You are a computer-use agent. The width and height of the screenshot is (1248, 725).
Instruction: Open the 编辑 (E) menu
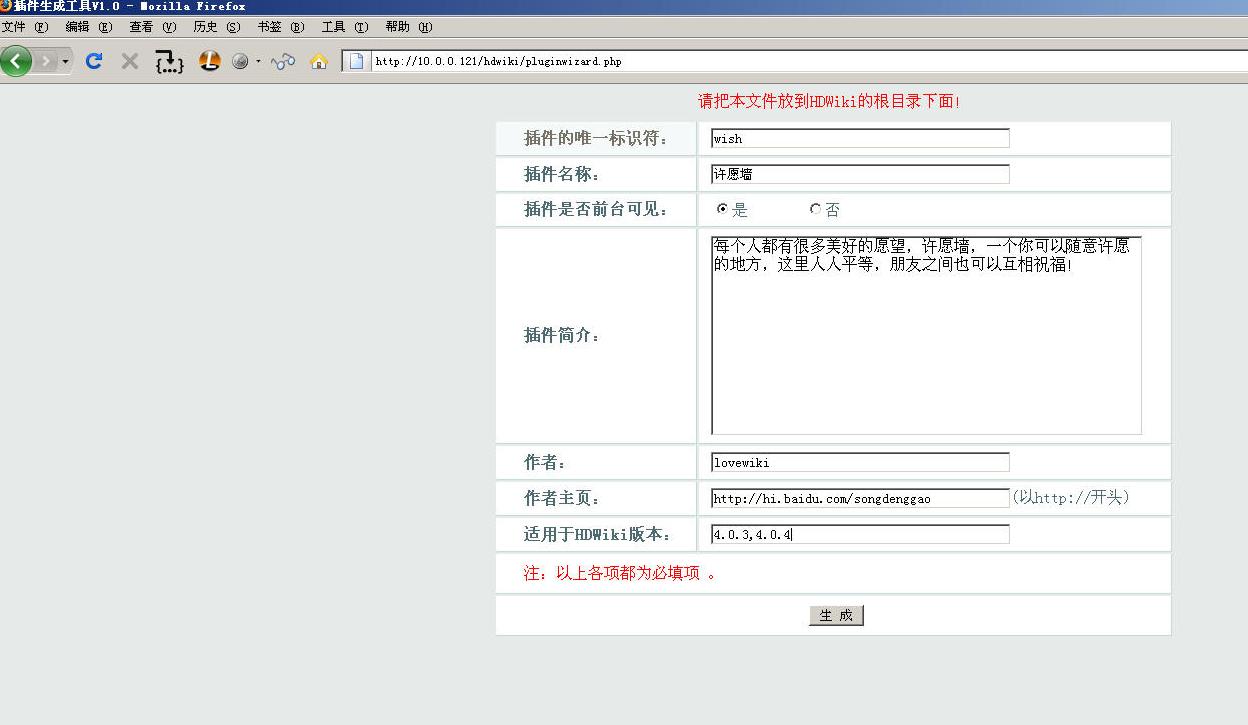pyautogui.click(x=89, y=27)
